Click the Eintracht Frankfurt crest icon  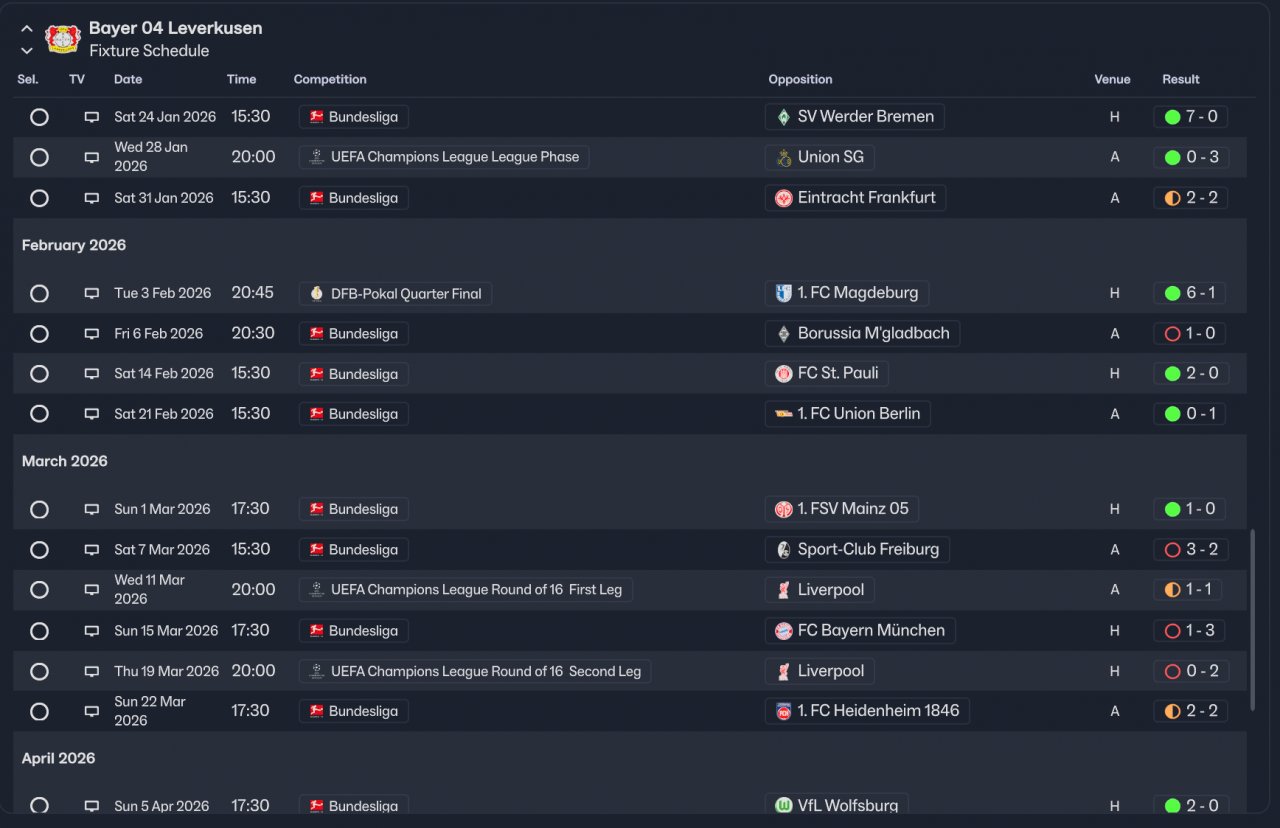coord(784,198)
